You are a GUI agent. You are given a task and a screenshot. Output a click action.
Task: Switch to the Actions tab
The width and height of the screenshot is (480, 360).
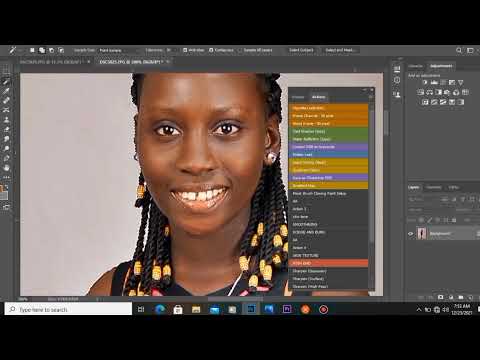[318, 97]
